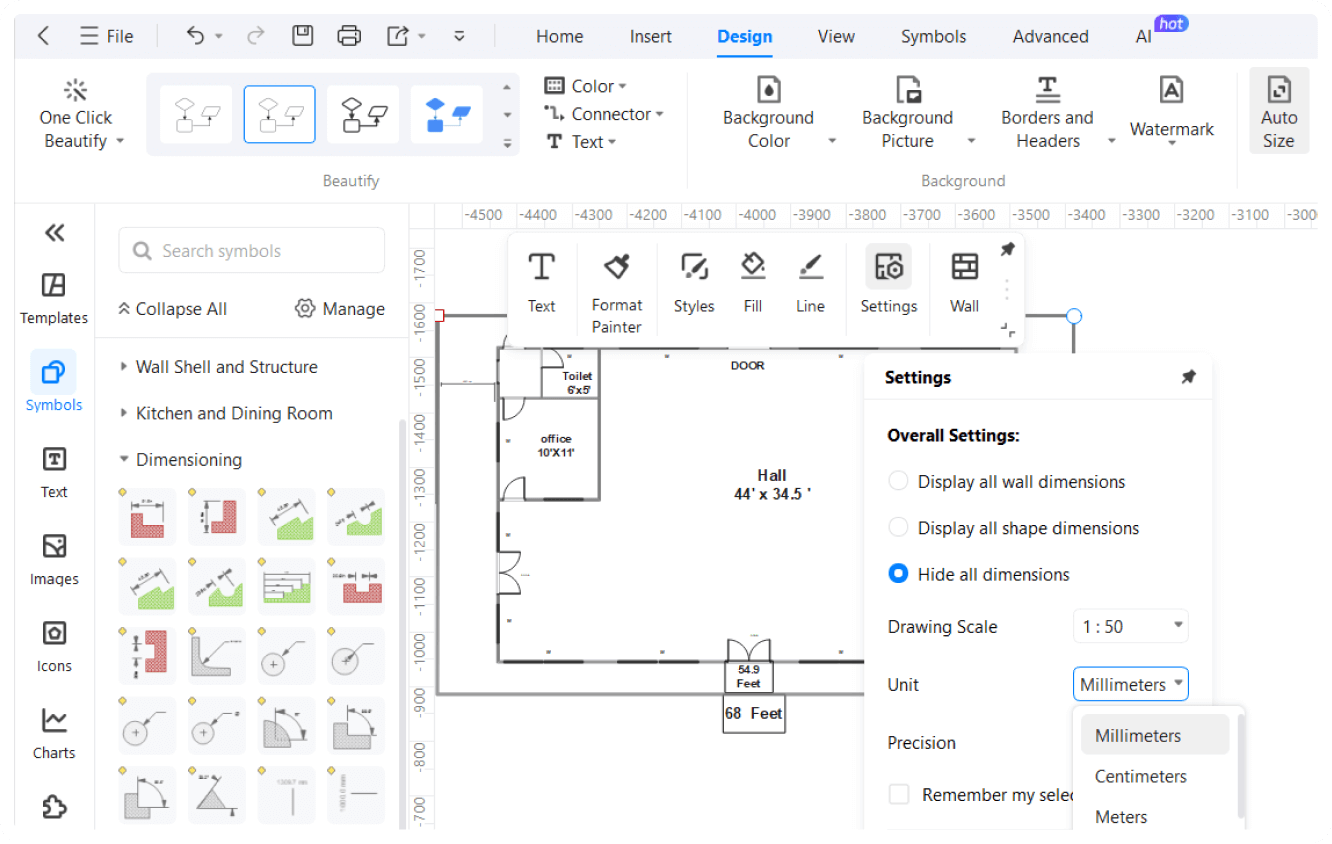Open the quick access customize dropdown

[x=459, y=36]
